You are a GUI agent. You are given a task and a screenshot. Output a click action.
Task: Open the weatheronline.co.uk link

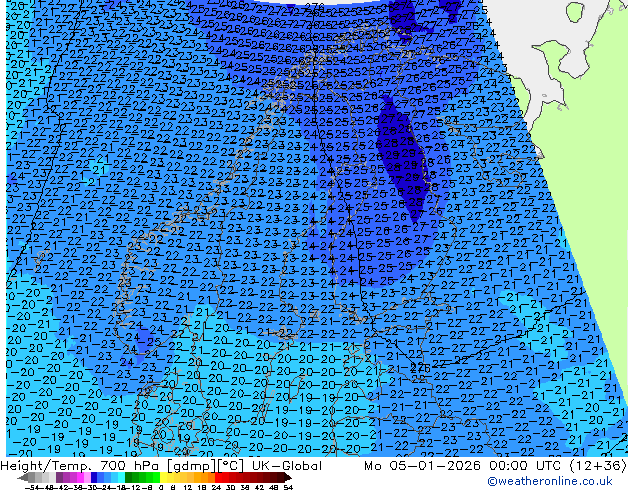pos(550,481)
